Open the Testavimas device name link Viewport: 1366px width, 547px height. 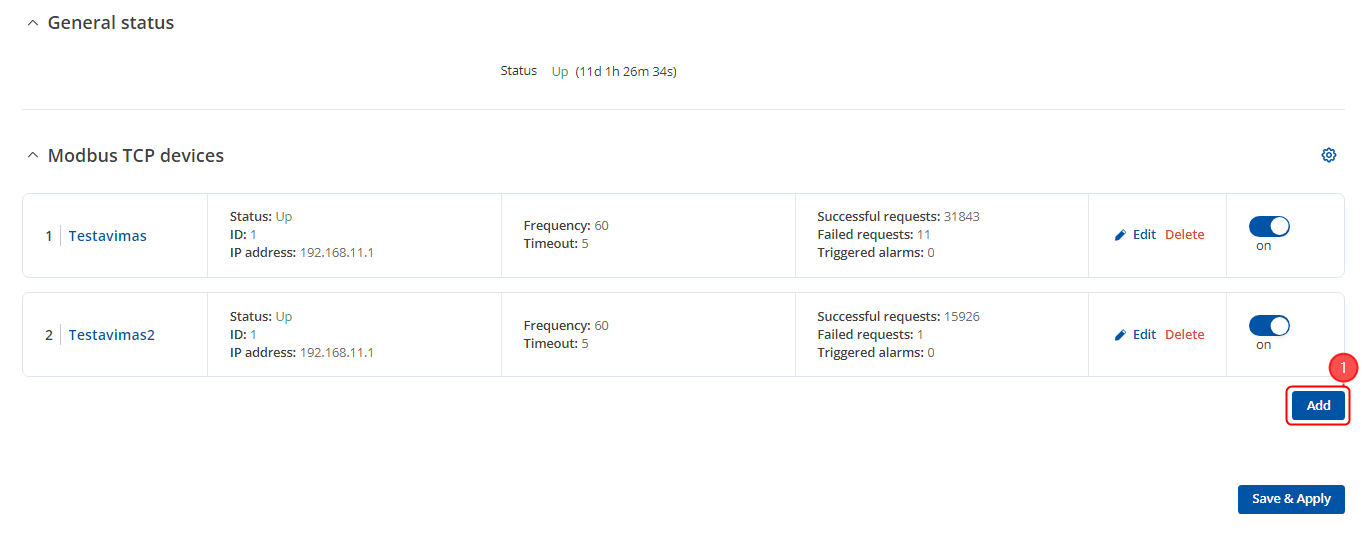click(x=107, y=236)
